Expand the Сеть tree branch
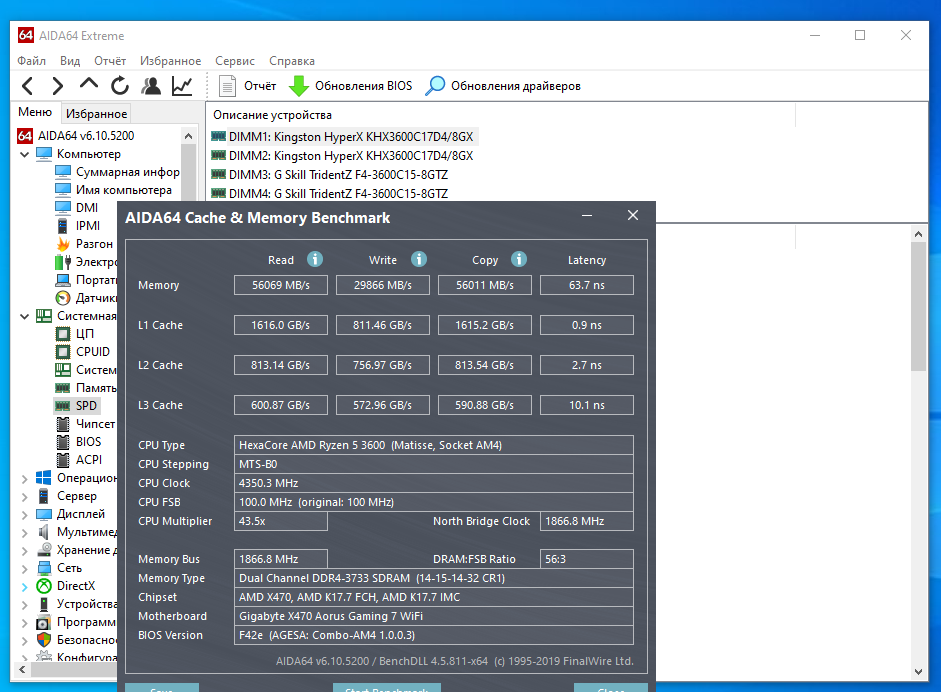This screenshot has width=941, height=692. click(25, 568)
